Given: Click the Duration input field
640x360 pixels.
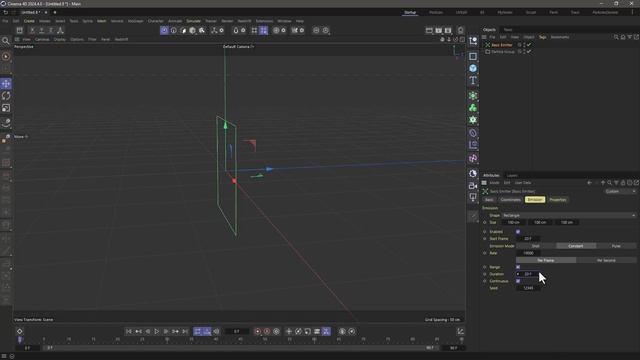Looking at the screenshot, I should (x=528, y=274).
